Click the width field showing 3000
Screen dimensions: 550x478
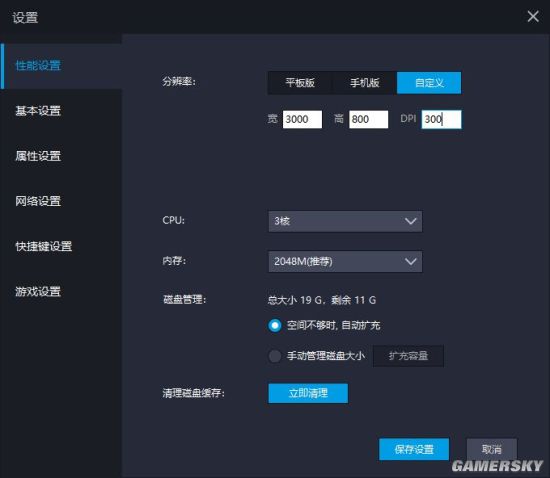(x=302, y=119)
